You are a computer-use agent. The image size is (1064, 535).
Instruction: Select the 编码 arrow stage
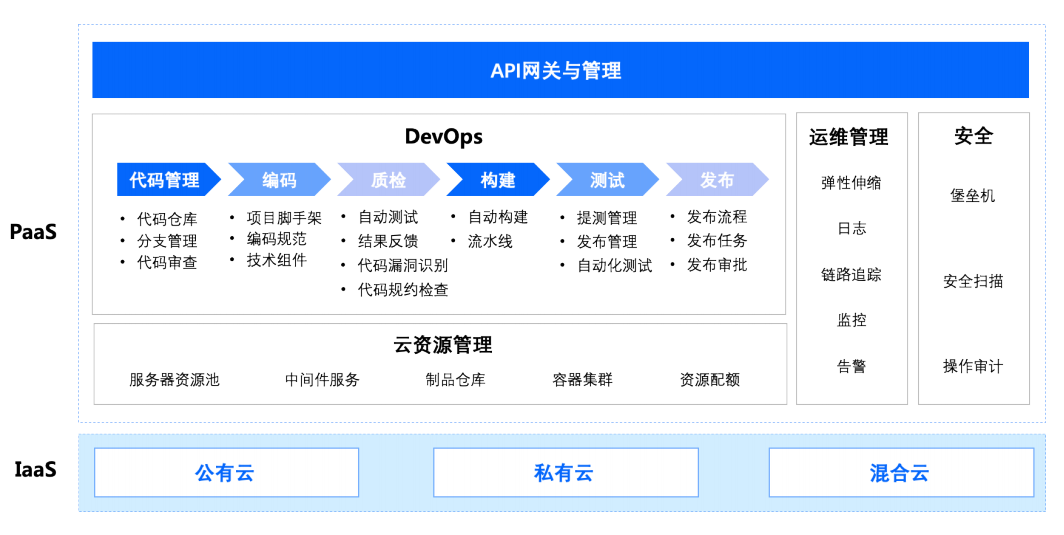[279, 180]
